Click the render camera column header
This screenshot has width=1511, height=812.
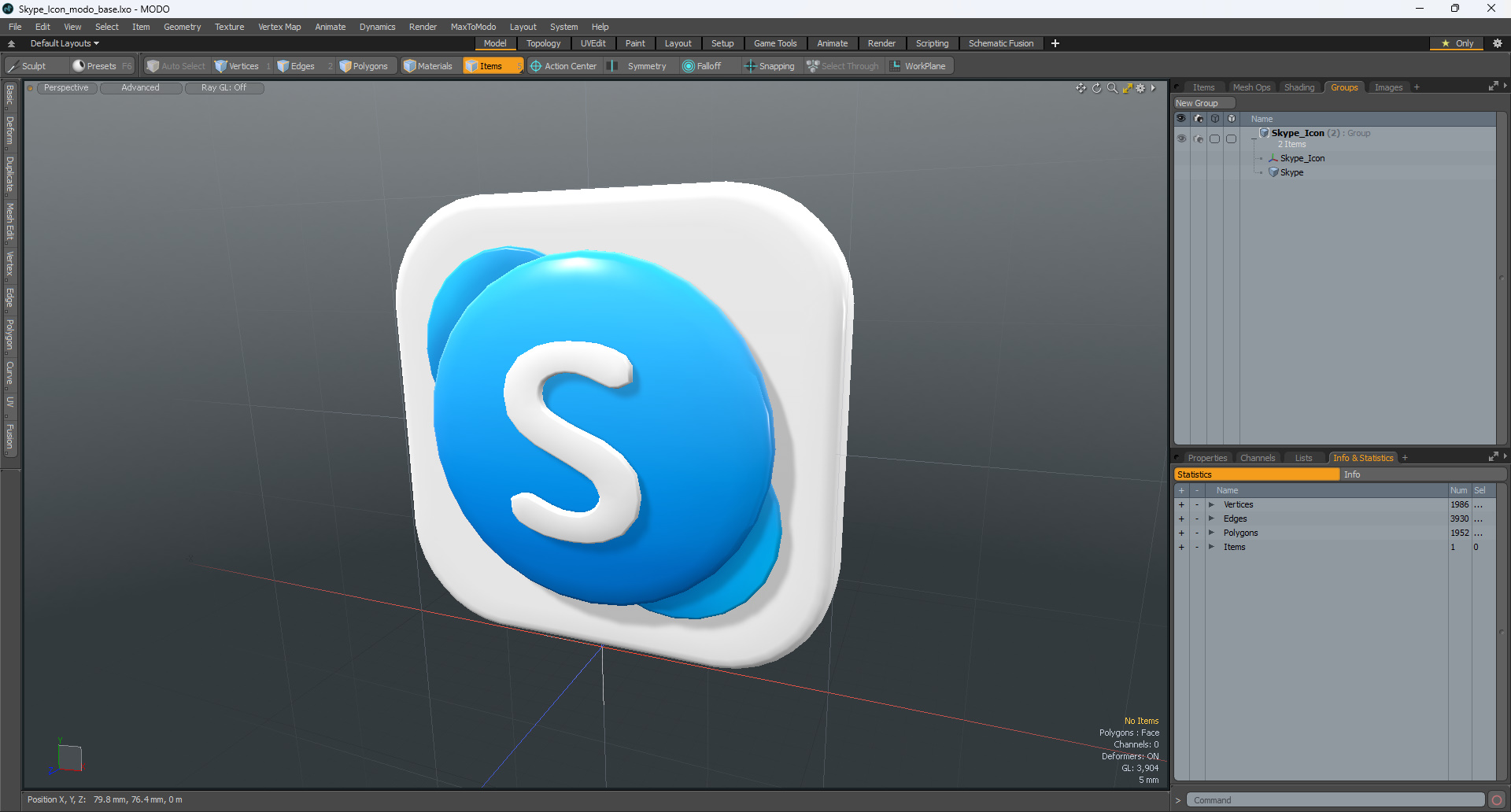click(1199, 119)
